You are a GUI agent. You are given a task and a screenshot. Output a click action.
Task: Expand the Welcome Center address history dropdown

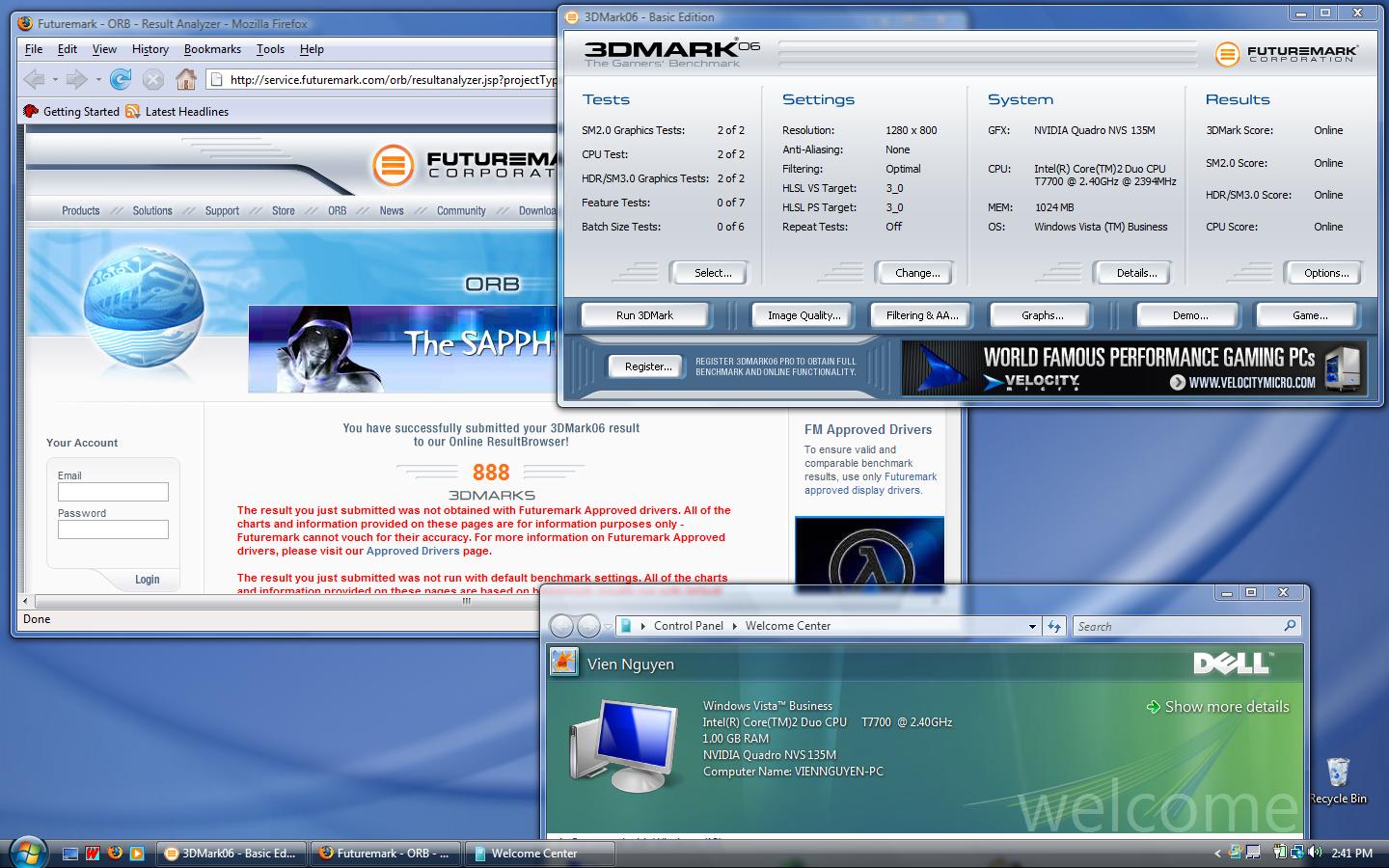1032,626
